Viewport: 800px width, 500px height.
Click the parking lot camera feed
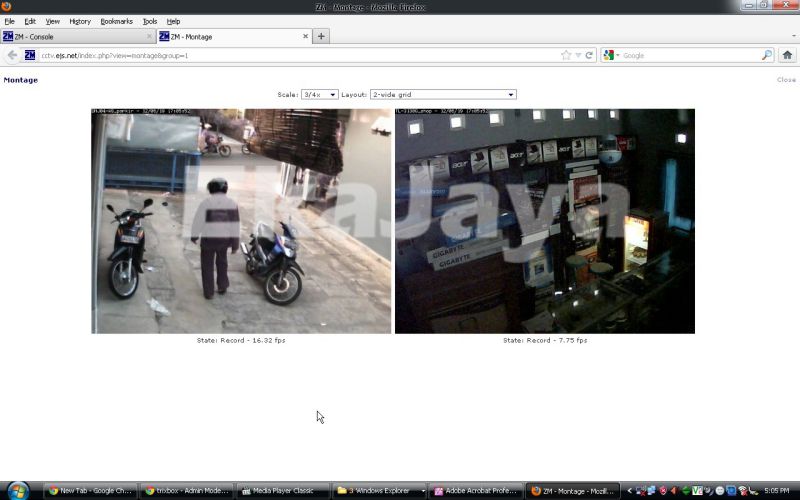[241, 221]
